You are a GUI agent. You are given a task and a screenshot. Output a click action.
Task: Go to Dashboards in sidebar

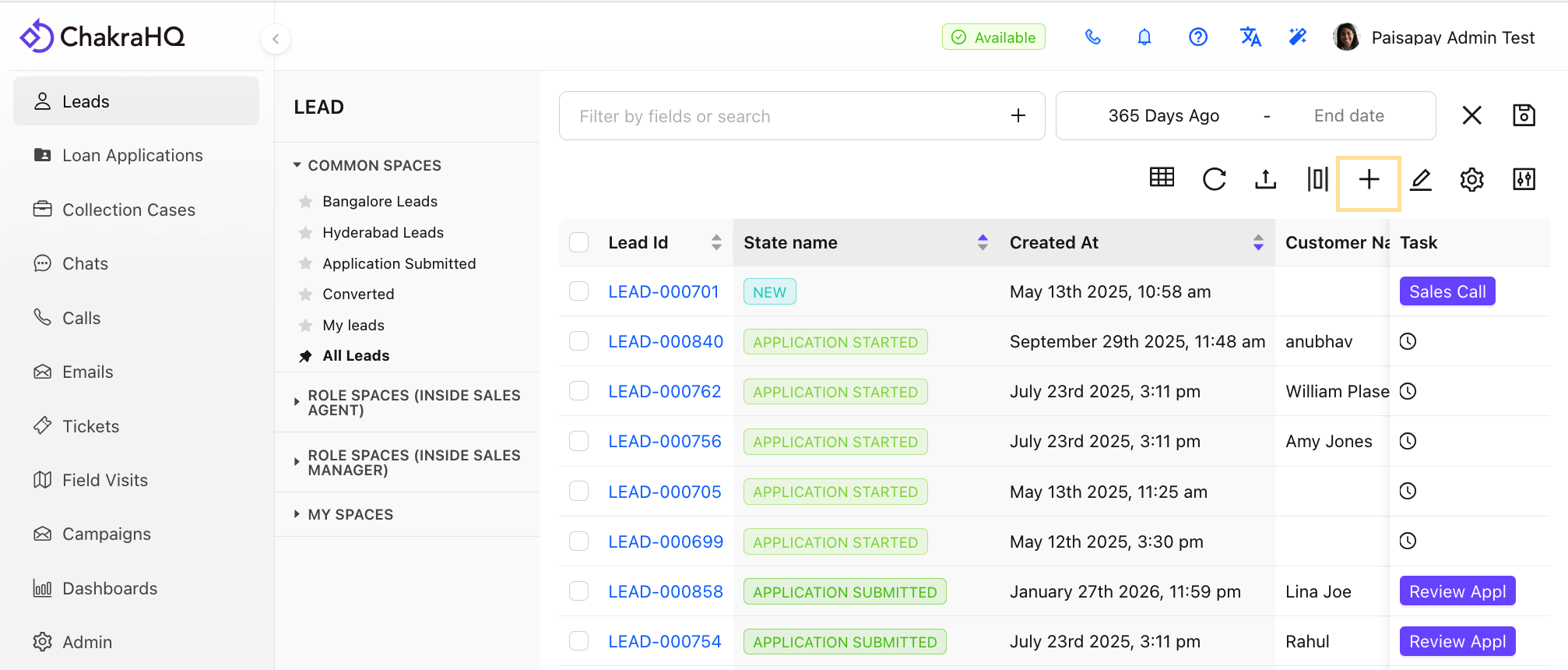click(x=110, y=588)
